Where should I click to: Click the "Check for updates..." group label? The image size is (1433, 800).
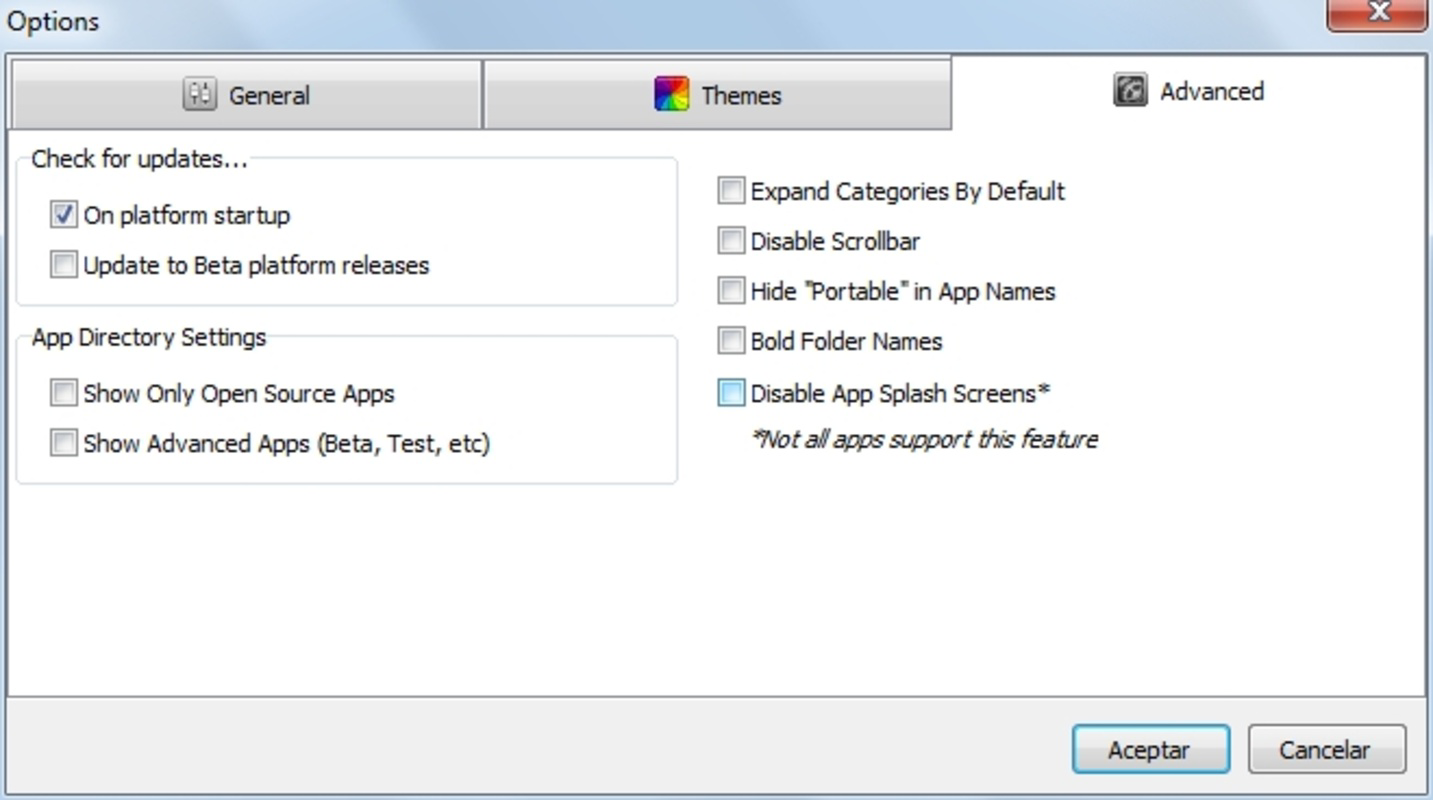[139, 159]
